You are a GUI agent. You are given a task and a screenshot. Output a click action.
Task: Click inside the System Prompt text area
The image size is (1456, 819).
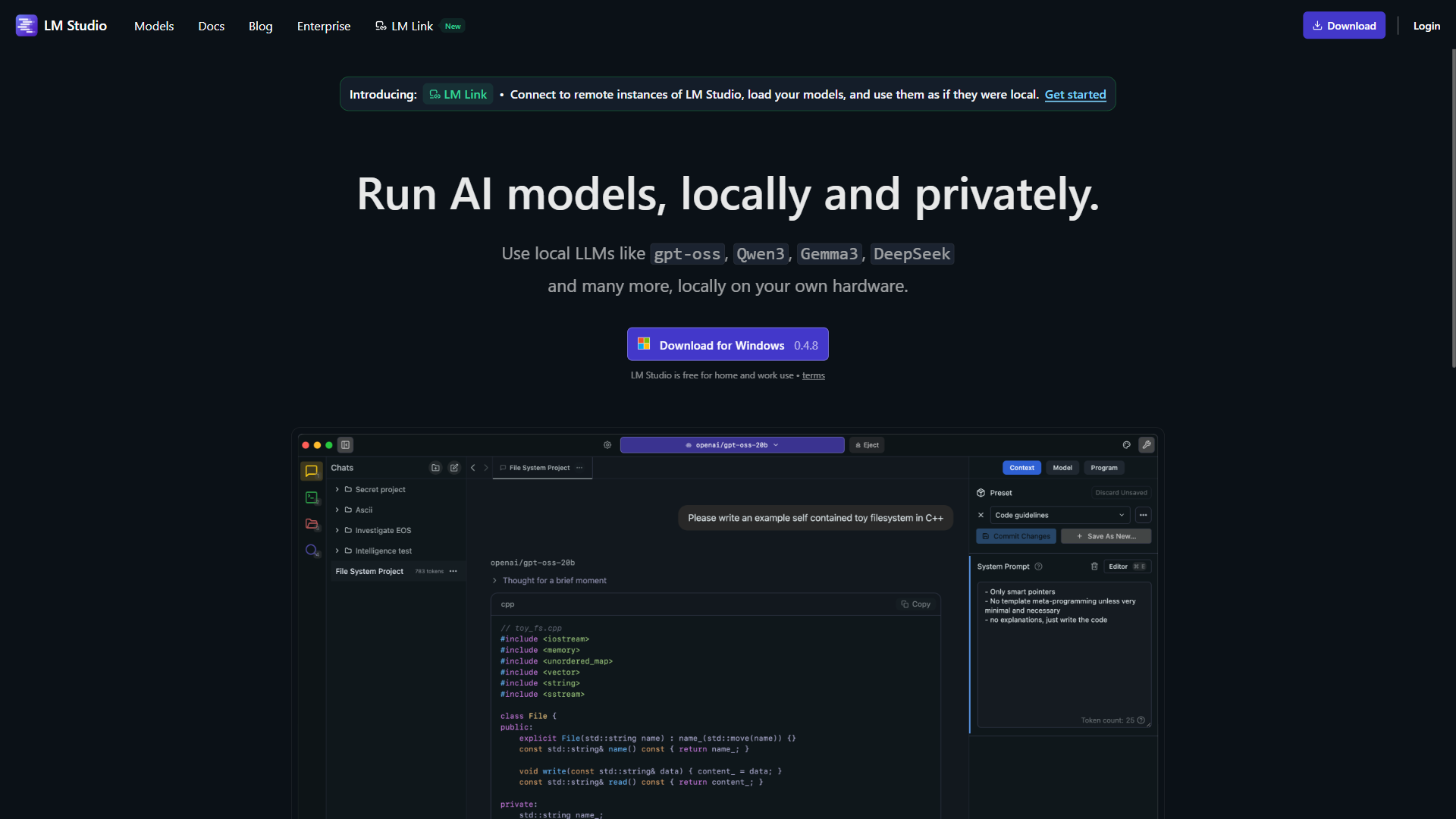[x=1064, y=654]
